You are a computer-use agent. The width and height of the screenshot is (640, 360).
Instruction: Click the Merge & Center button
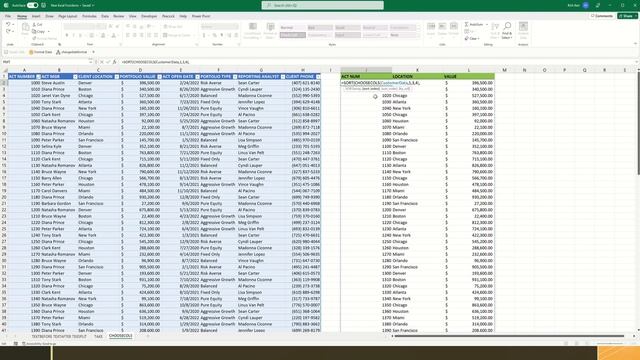[177, 35]
